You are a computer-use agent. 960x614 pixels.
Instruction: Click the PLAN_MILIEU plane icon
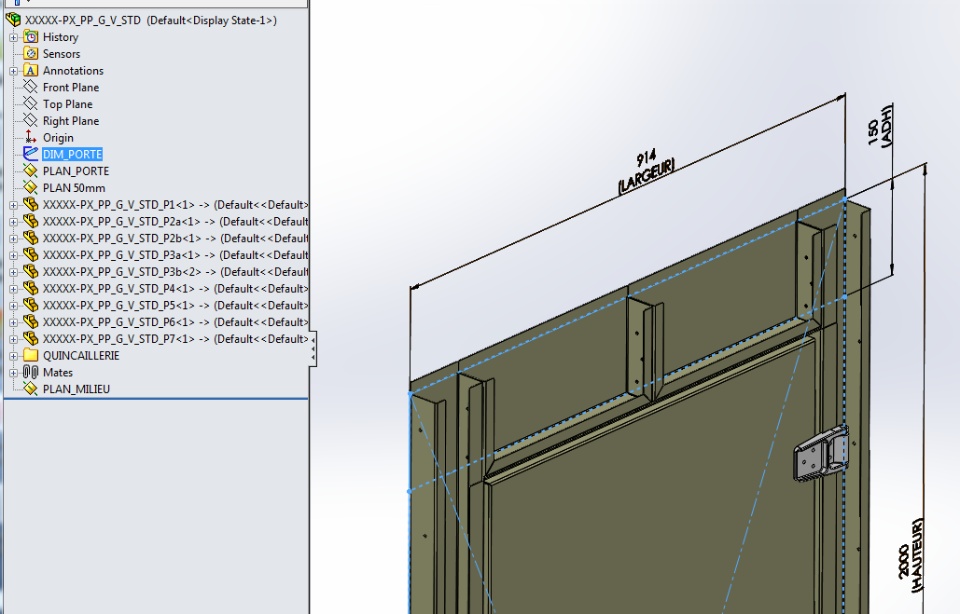pos(31,389)
